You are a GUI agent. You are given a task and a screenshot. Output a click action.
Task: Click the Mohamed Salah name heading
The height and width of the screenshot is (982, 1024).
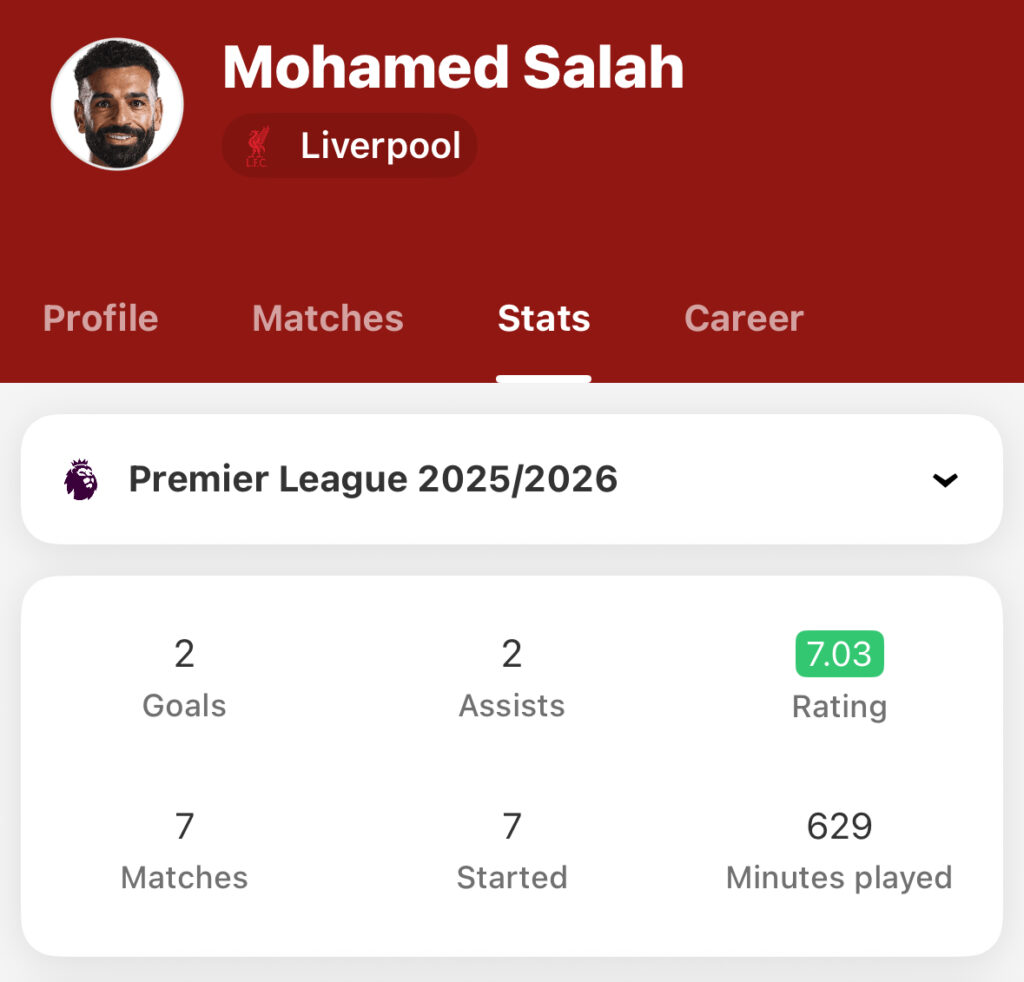[x=453, y=67]
